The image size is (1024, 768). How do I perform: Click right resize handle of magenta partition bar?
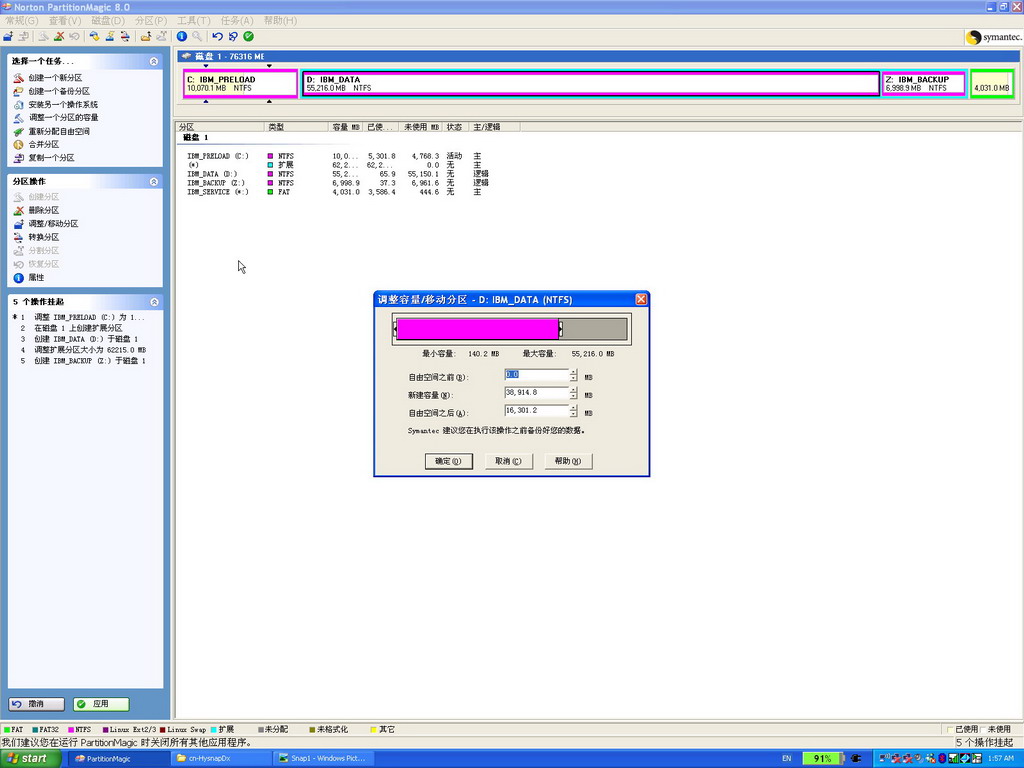pos(560,329)
